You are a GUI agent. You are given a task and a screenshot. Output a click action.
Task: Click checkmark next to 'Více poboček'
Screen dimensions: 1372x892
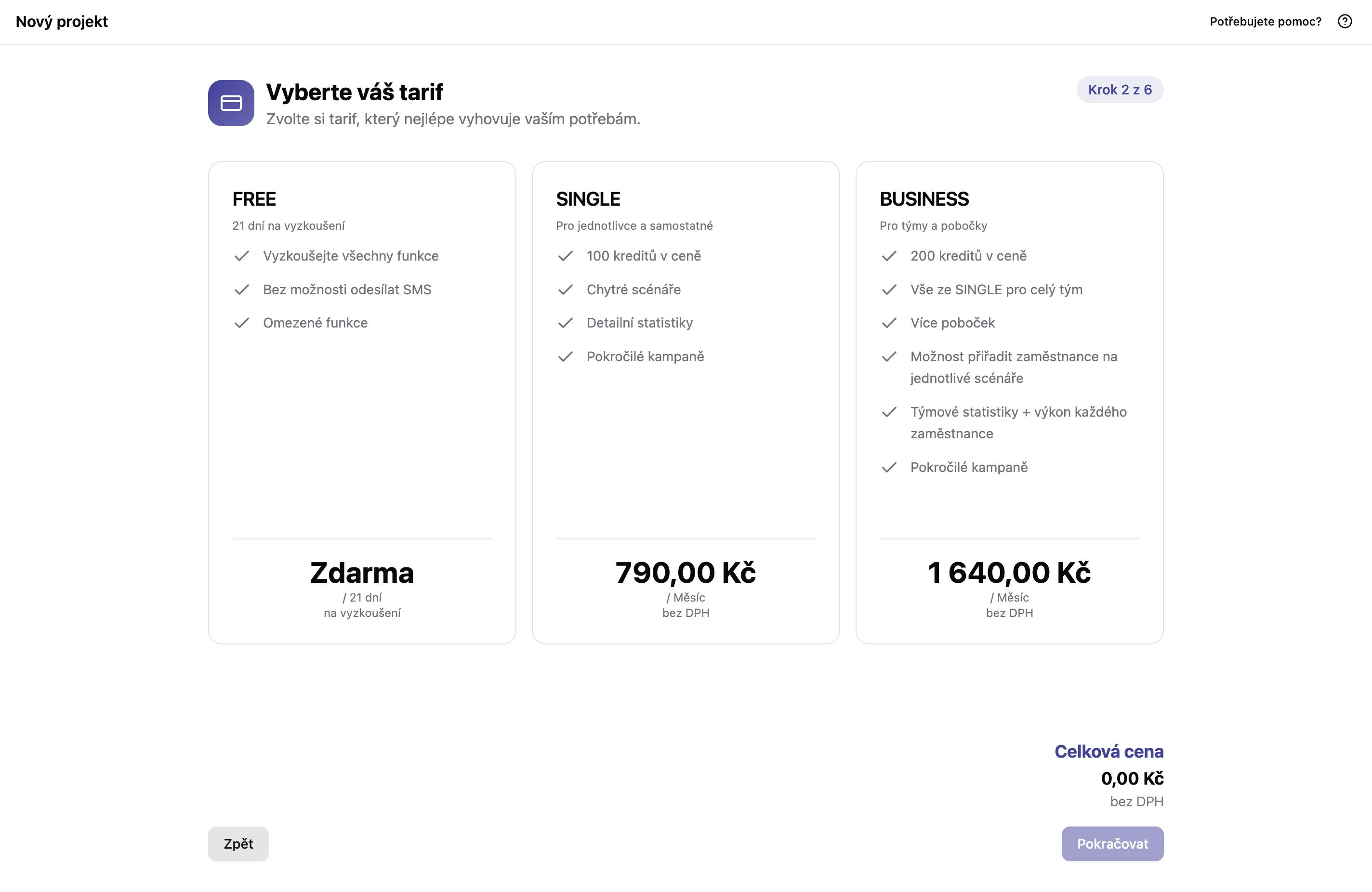coord(889,323)
